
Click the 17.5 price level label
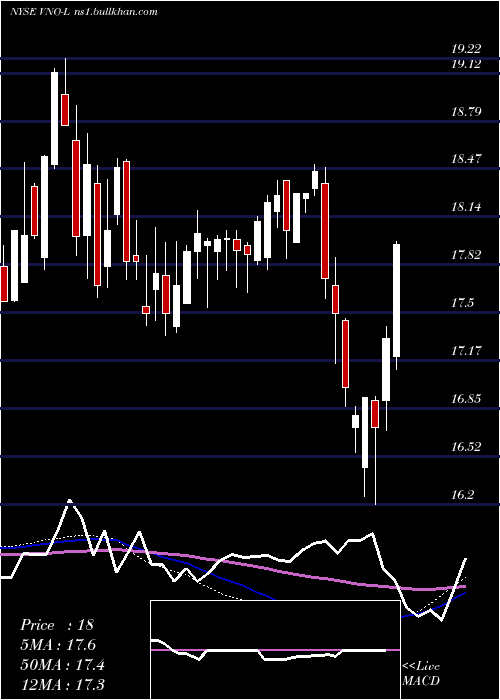462,304
